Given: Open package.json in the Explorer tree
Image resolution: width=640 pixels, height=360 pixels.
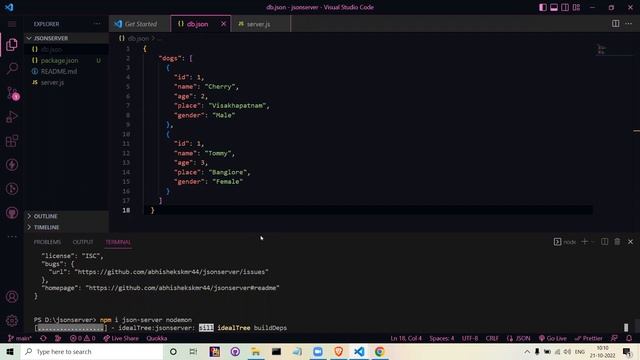Looking at the screenshot, I should (x=66, y=60).
